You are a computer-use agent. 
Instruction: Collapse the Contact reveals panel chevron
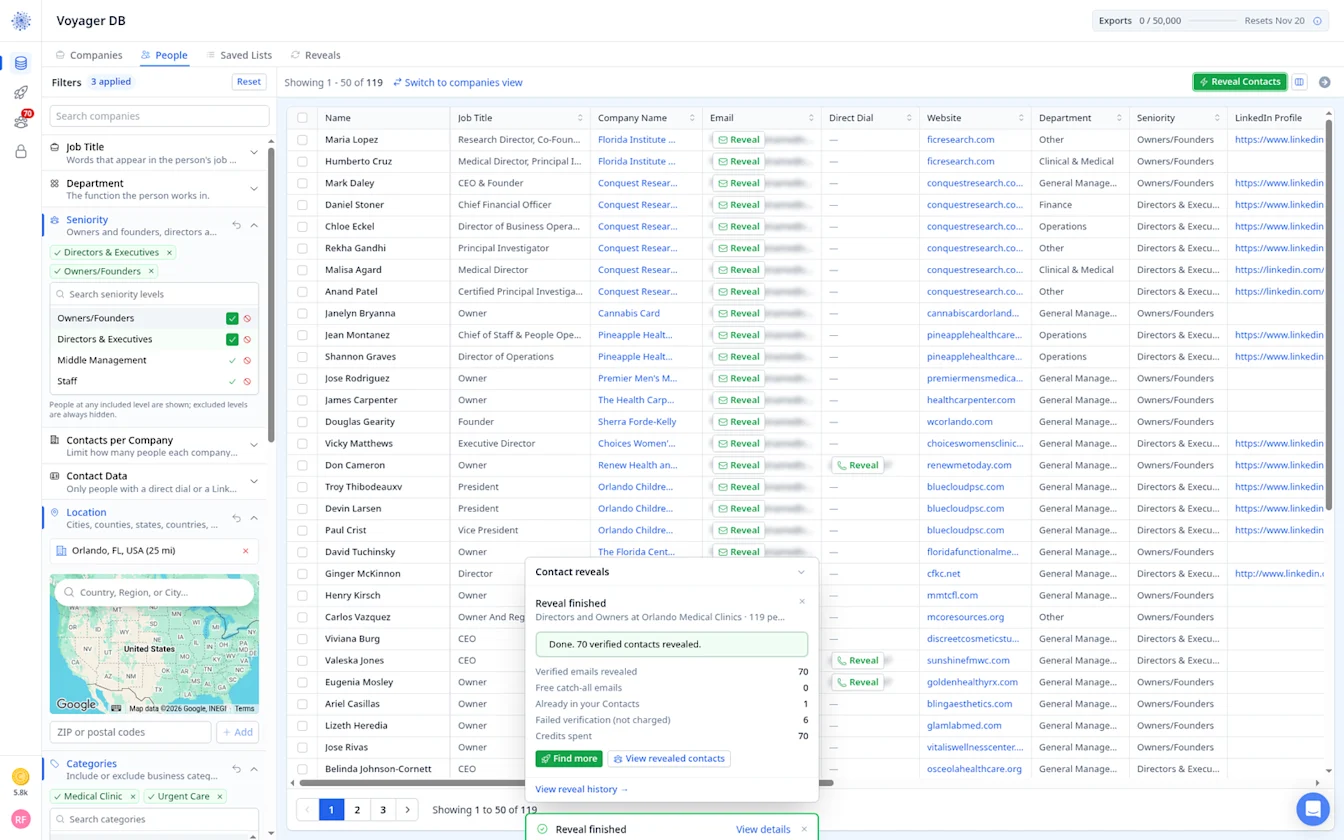point(801,572)
